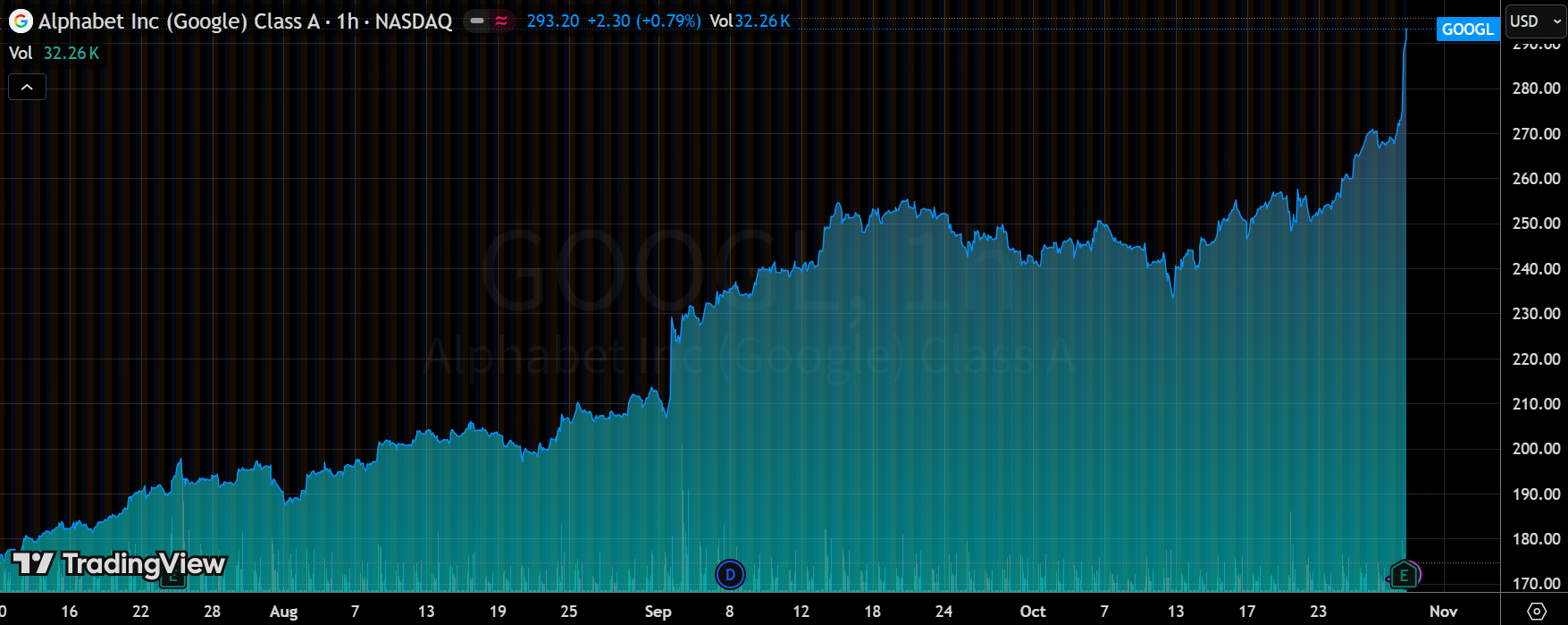1568x625 pixels.
Task: Click the Sep label on time axis
Action: point(658,612)
